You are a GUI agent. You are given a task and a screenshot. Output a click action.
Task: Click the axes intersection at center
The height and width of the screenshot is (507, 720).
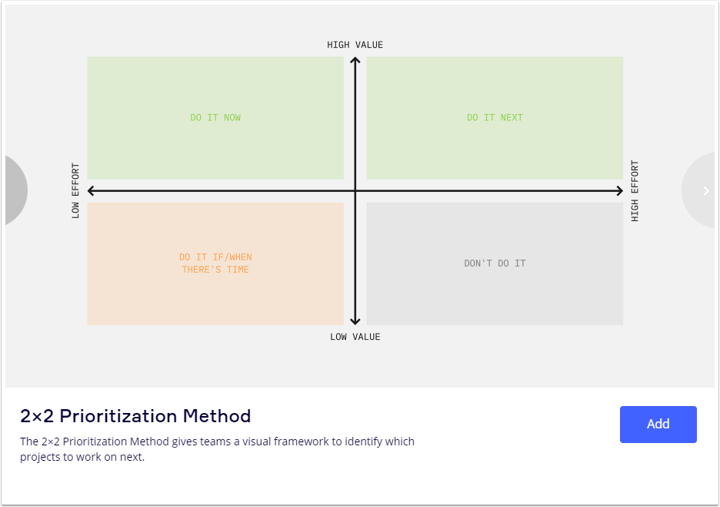pos(355,191)
